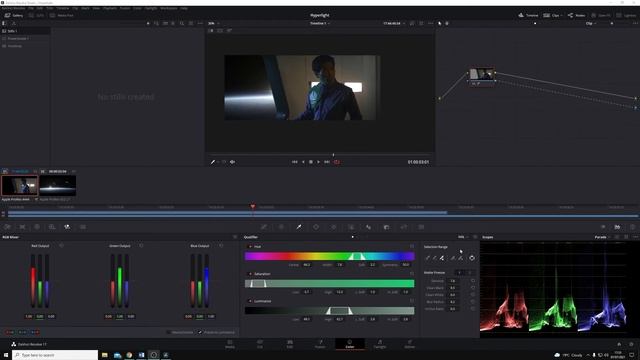Open the Tracker palette
640x360 pixels.
[x=333, y=227]
